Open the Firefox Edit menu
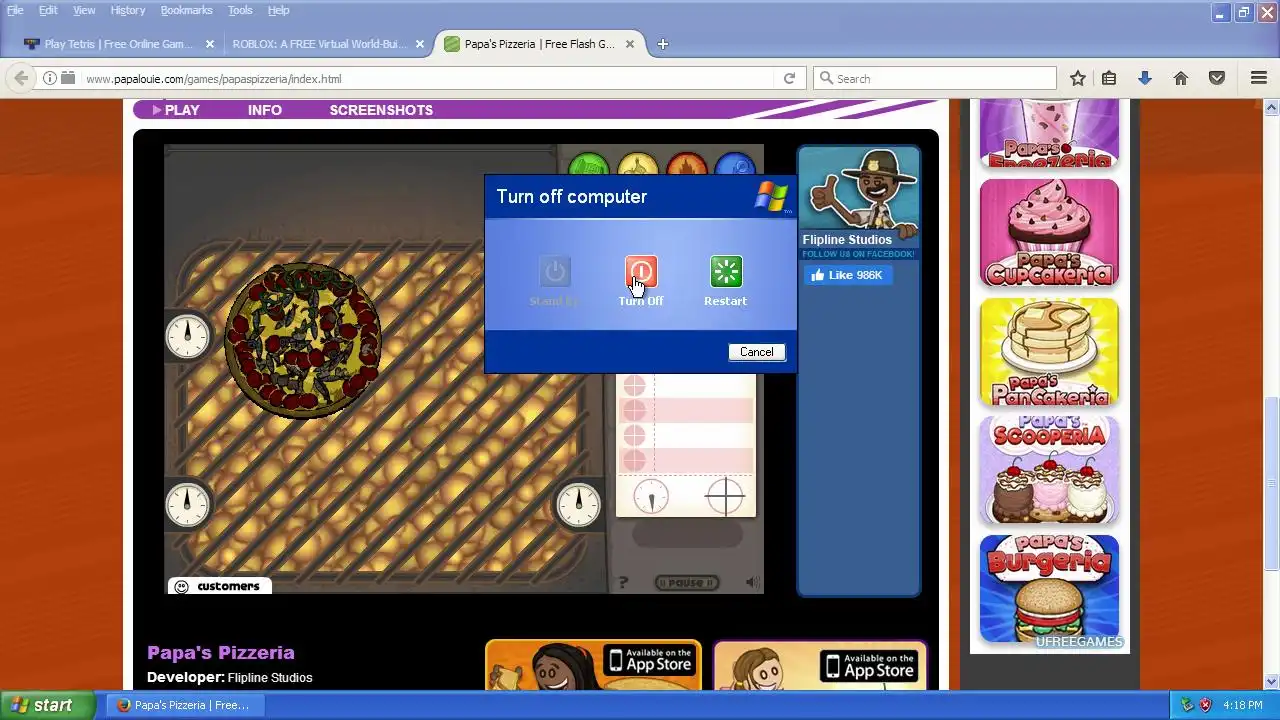 click(48, 10)
